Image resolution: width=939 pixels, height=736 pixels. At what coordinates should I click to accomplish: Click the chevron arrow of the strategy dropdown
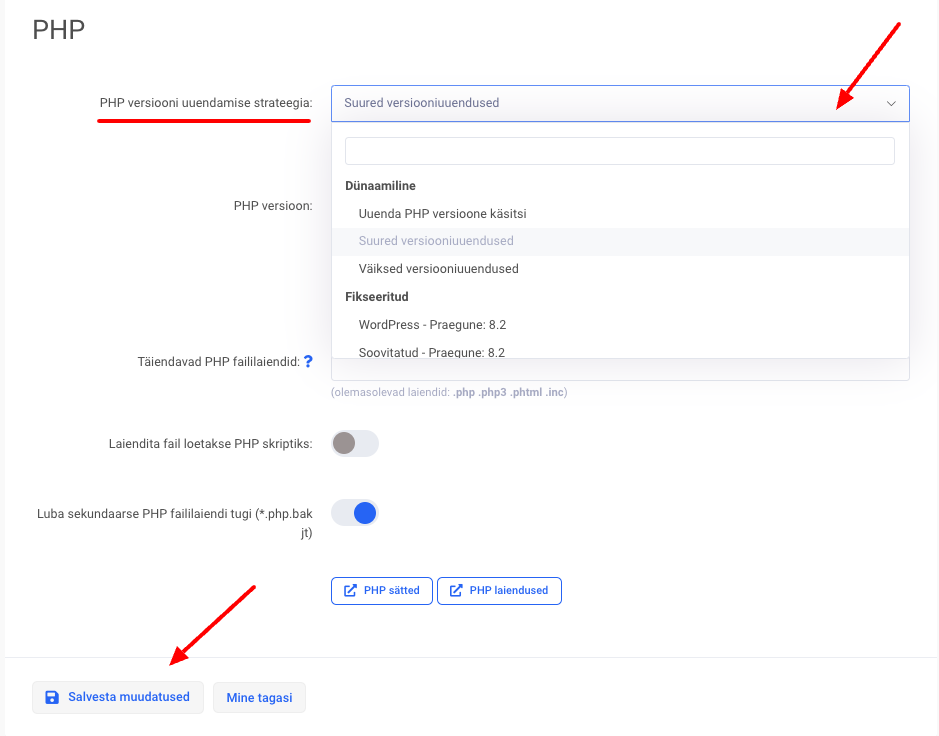pos(891,103)
